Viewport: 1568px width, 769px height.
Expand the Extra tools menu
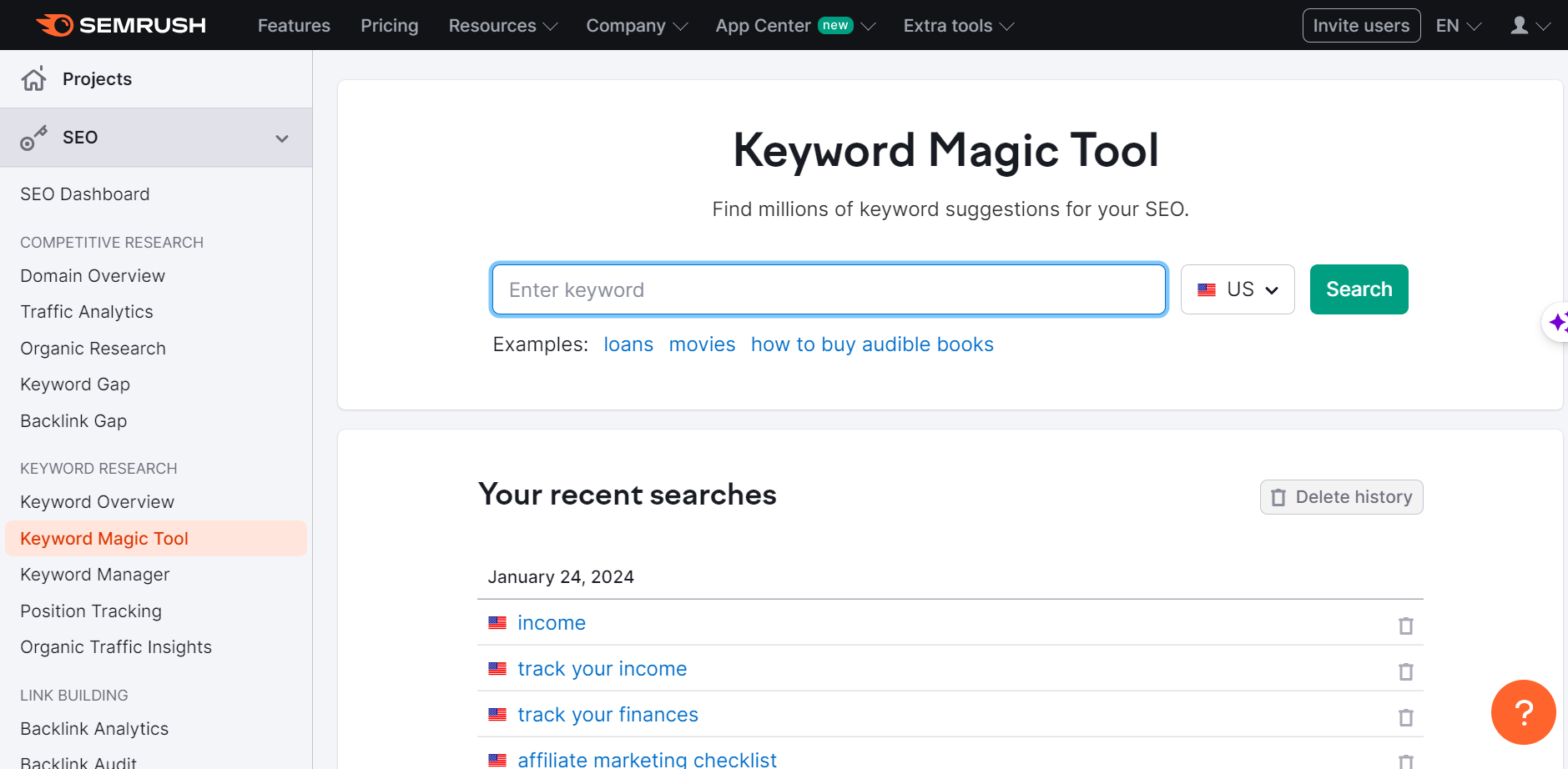[x=959, y=26]
